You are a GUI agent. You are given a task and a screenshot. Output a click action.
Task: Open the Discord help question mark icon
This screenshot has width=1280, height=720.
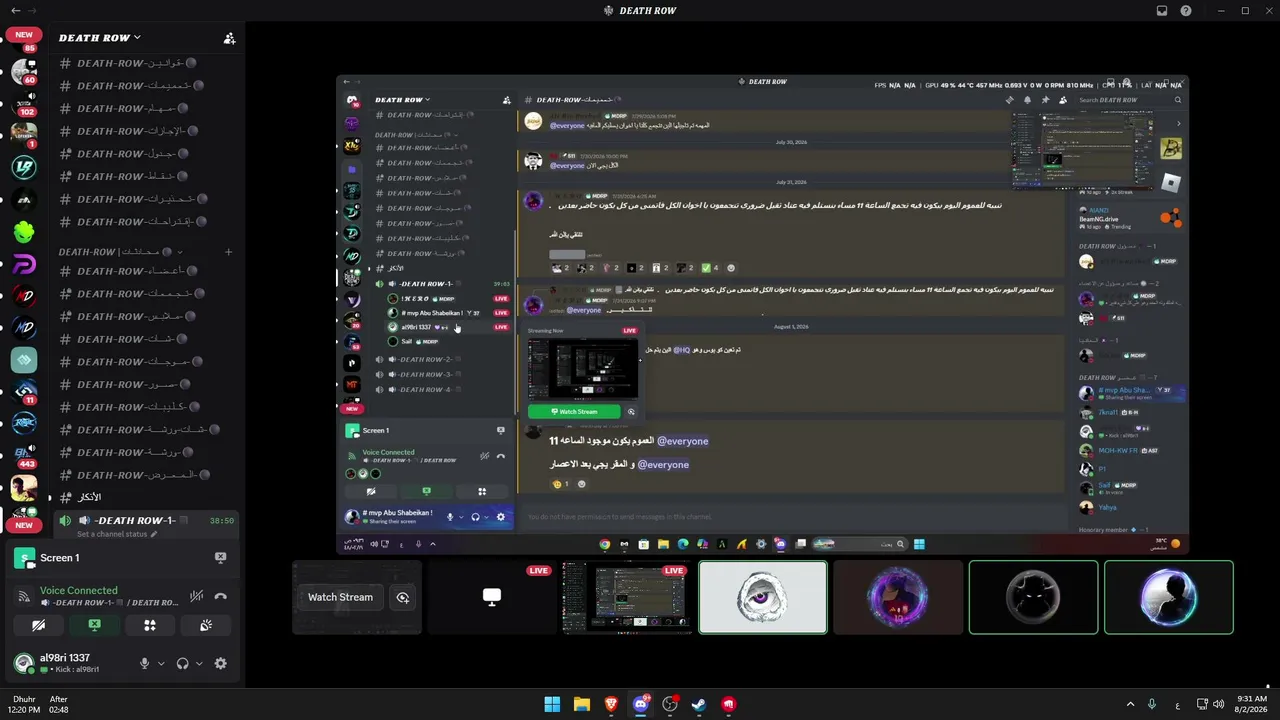1186,11
